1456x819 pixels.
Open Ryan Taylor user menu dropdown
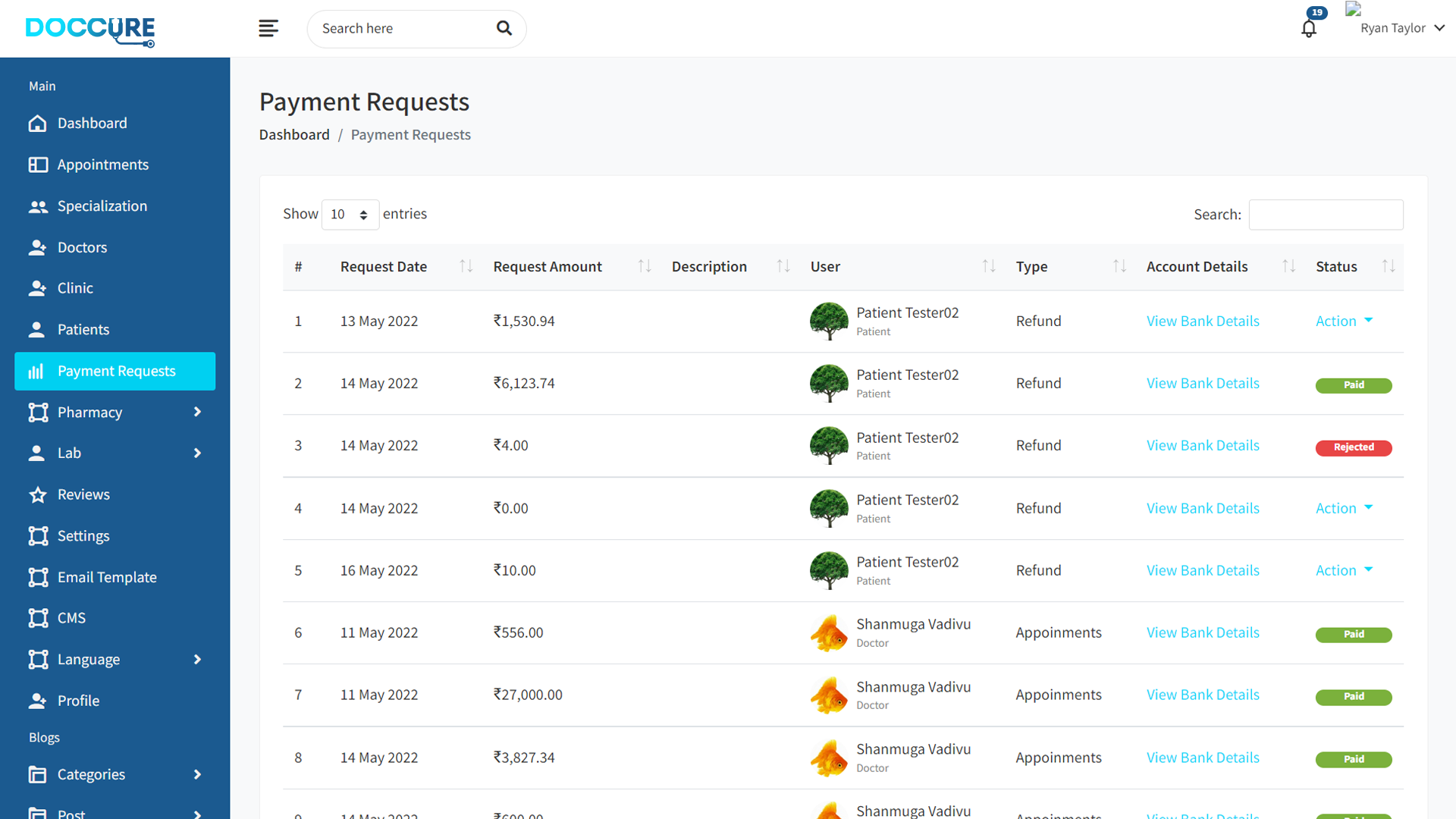click(x=1402, y=28)
